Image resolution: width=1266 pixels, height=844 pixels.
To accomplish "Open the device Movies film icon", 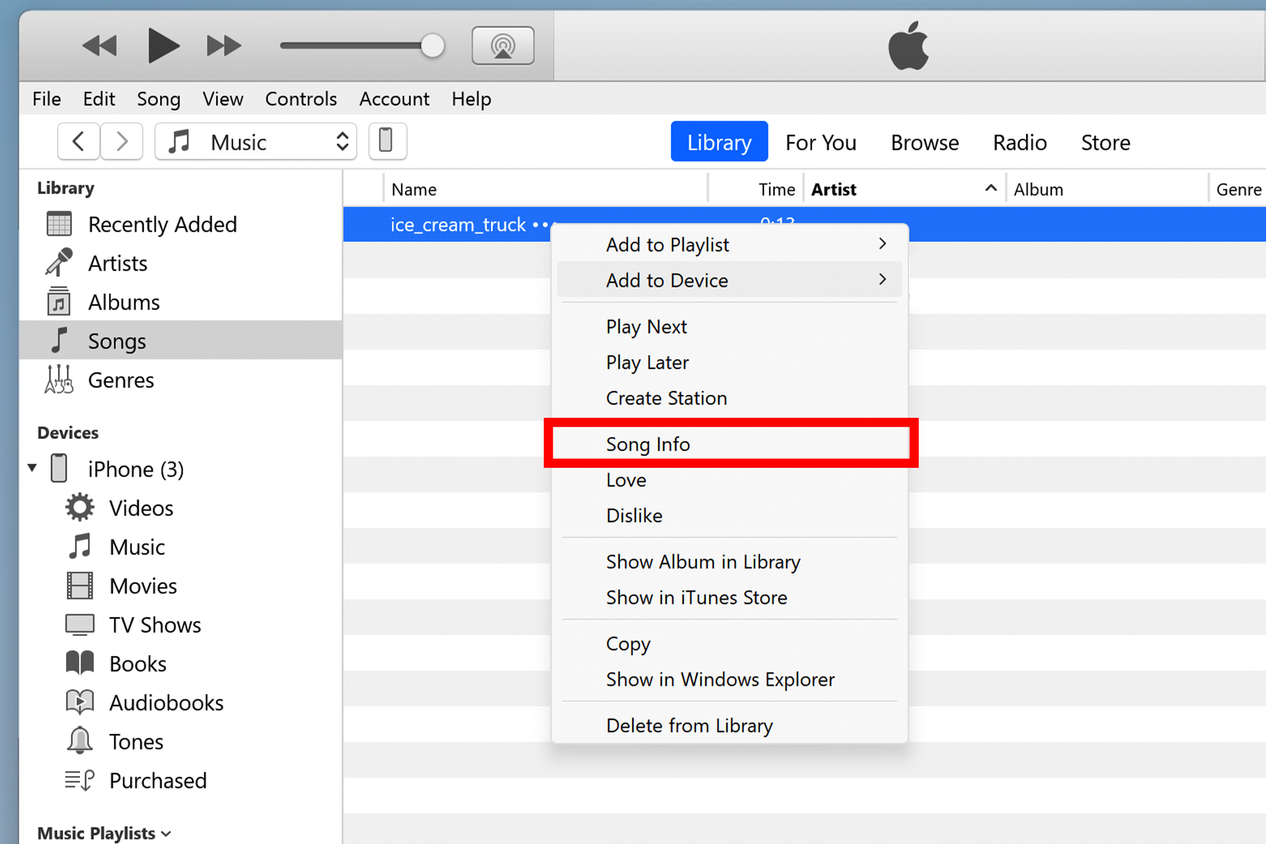I will point(80,586).
